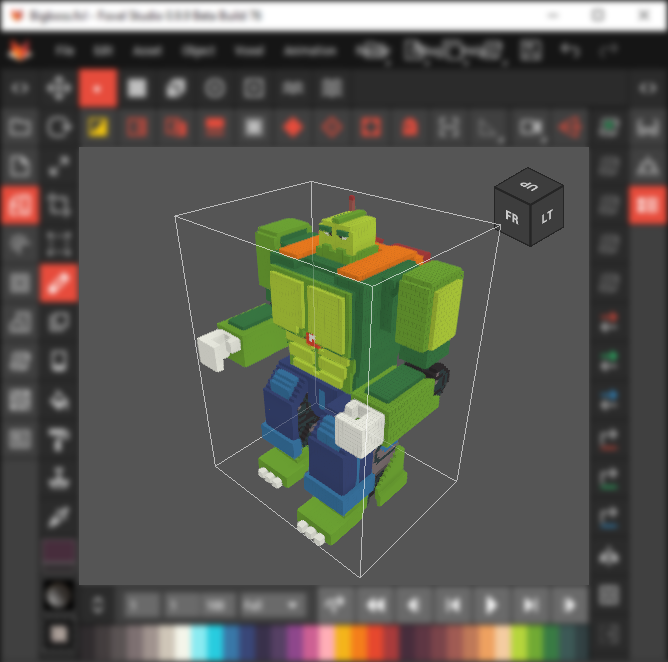
Task: Select the four-arrow move tool
Action: tap(59, 89)
